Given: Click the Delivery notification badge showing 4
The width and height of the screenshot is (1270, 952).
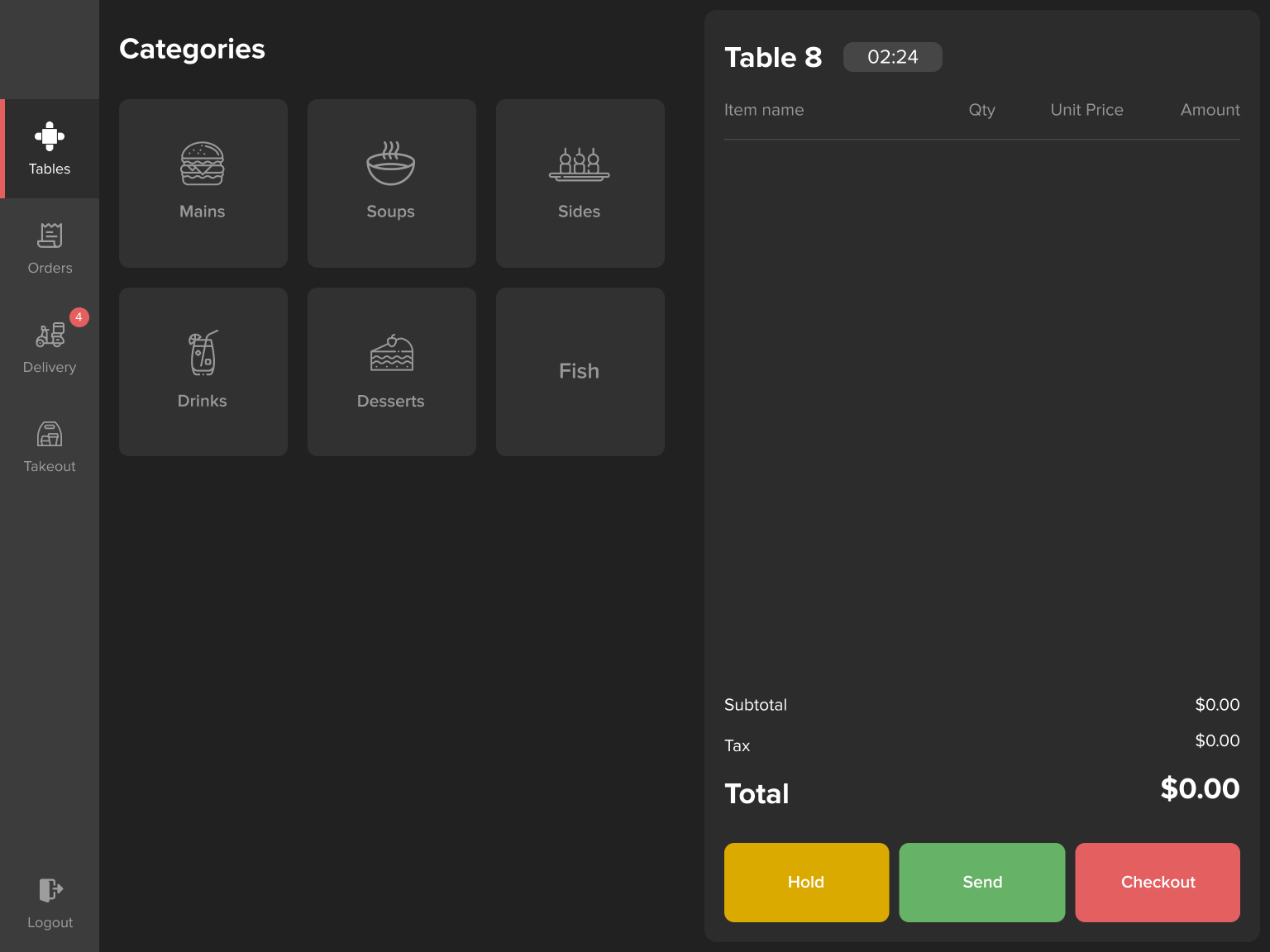Looking at the screenshot, I should [x=79, y=317].
